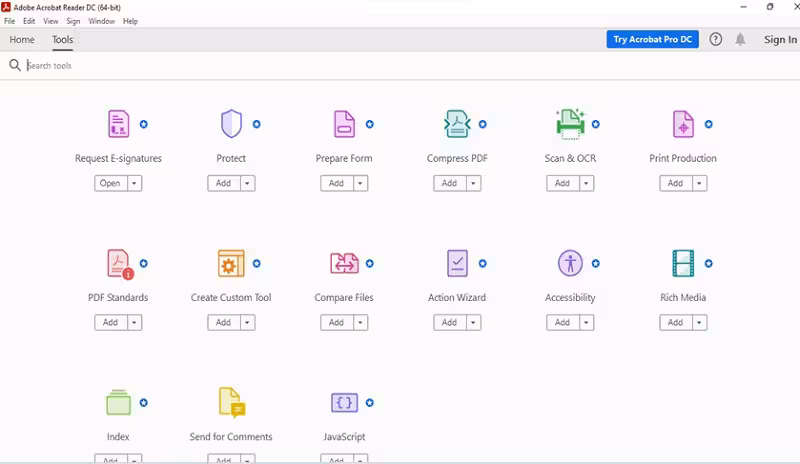This screenshot has width=800, height=464.
Task: Click the star badge beside Compress PDF
Action: [x=483, y=124]
